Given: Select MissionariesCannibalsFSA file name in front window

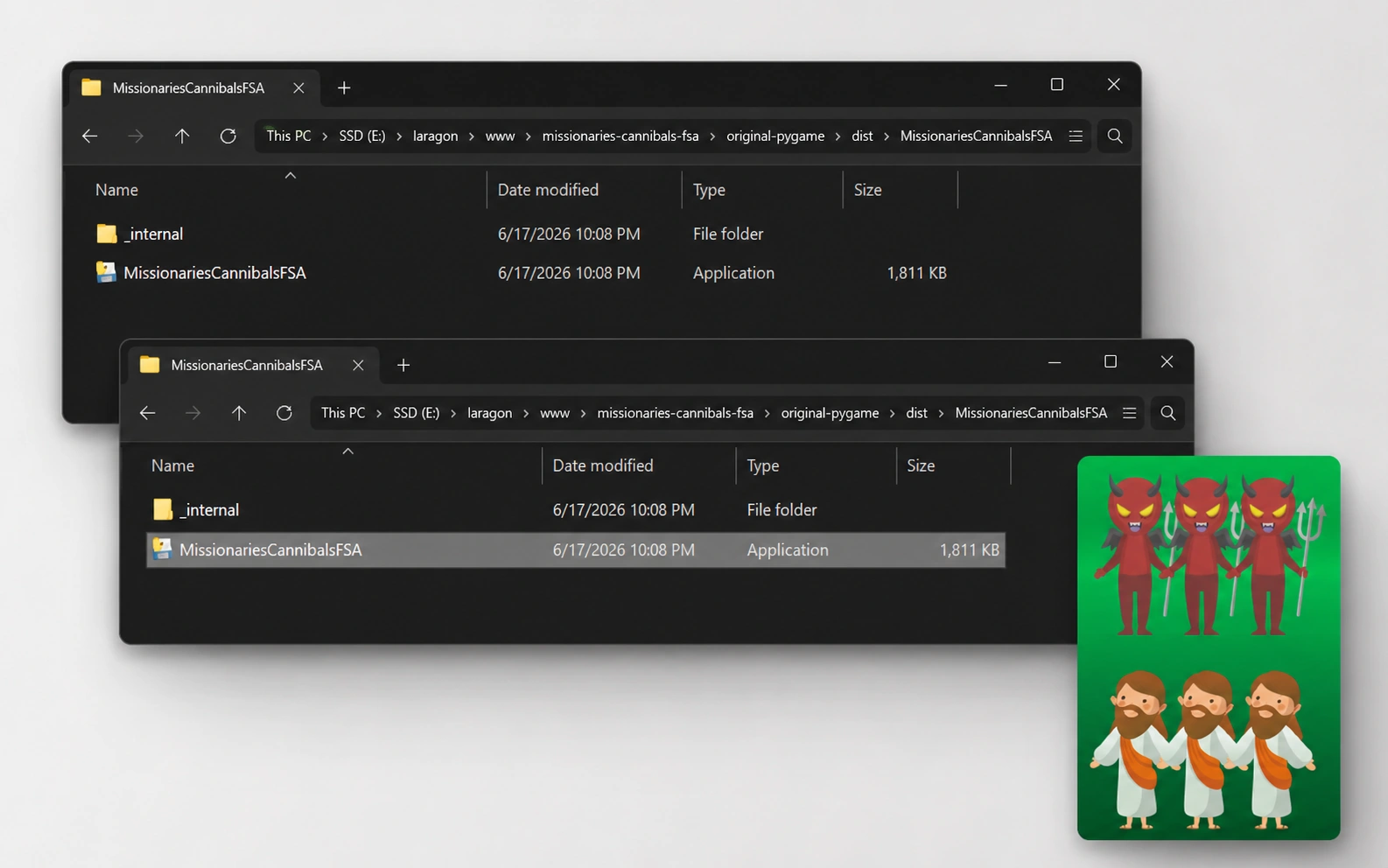Looking at the screenshot, I should [270, 549].
